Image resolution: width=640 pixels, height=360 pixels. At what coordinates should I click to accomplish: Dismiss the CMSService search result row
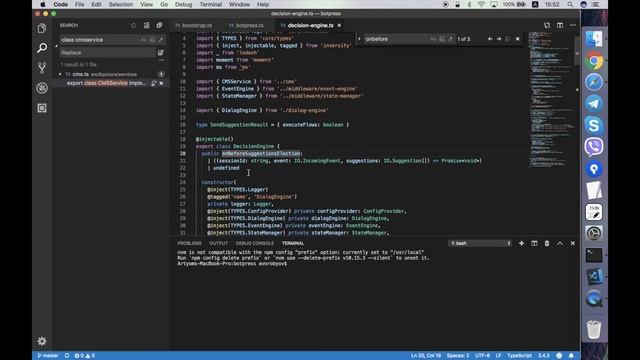point(161,83)
